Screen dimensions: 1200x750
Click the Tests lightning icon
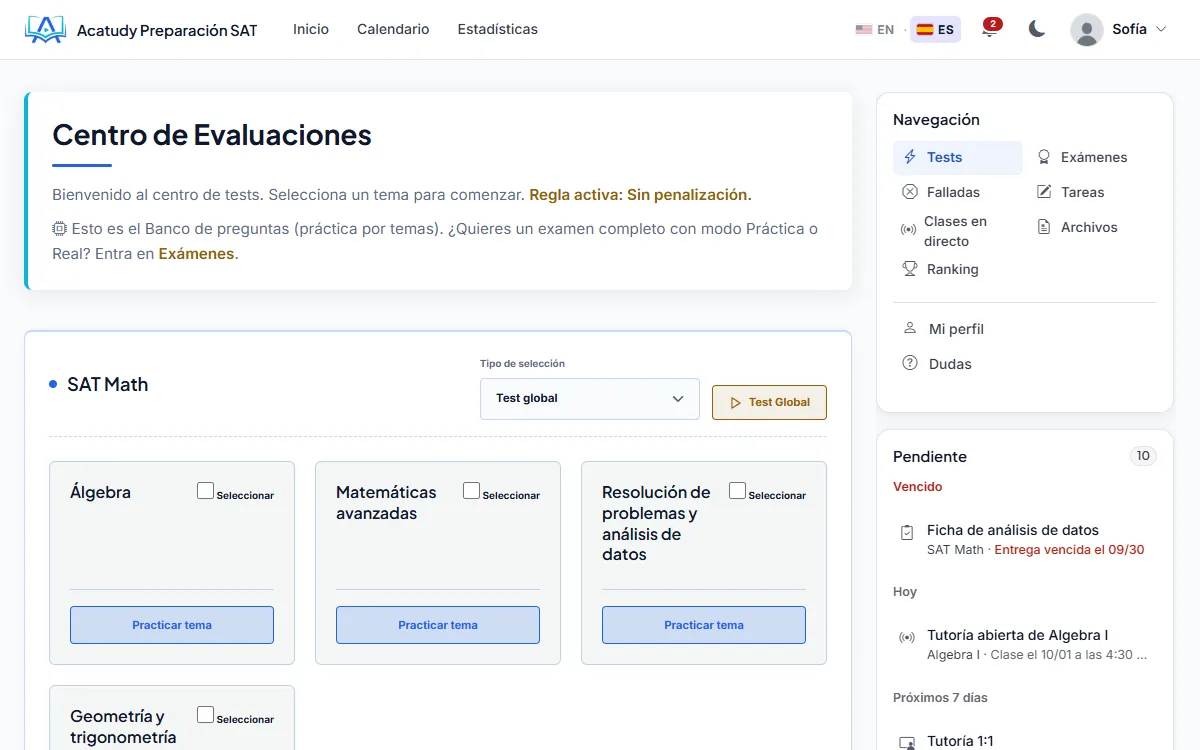click(x=910, y=157)
